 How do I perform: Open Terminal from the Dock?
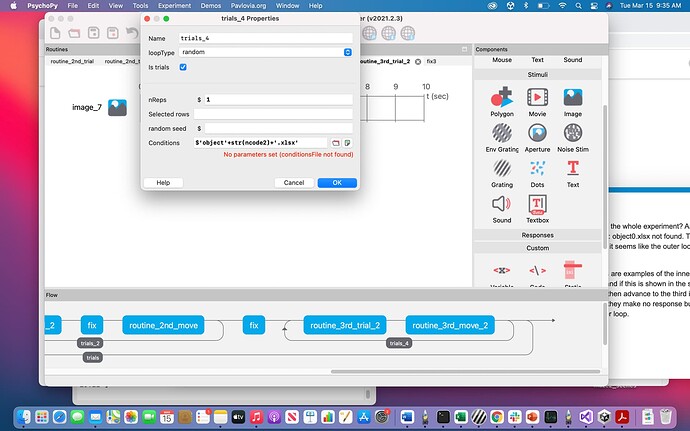[x=443, y=416]
